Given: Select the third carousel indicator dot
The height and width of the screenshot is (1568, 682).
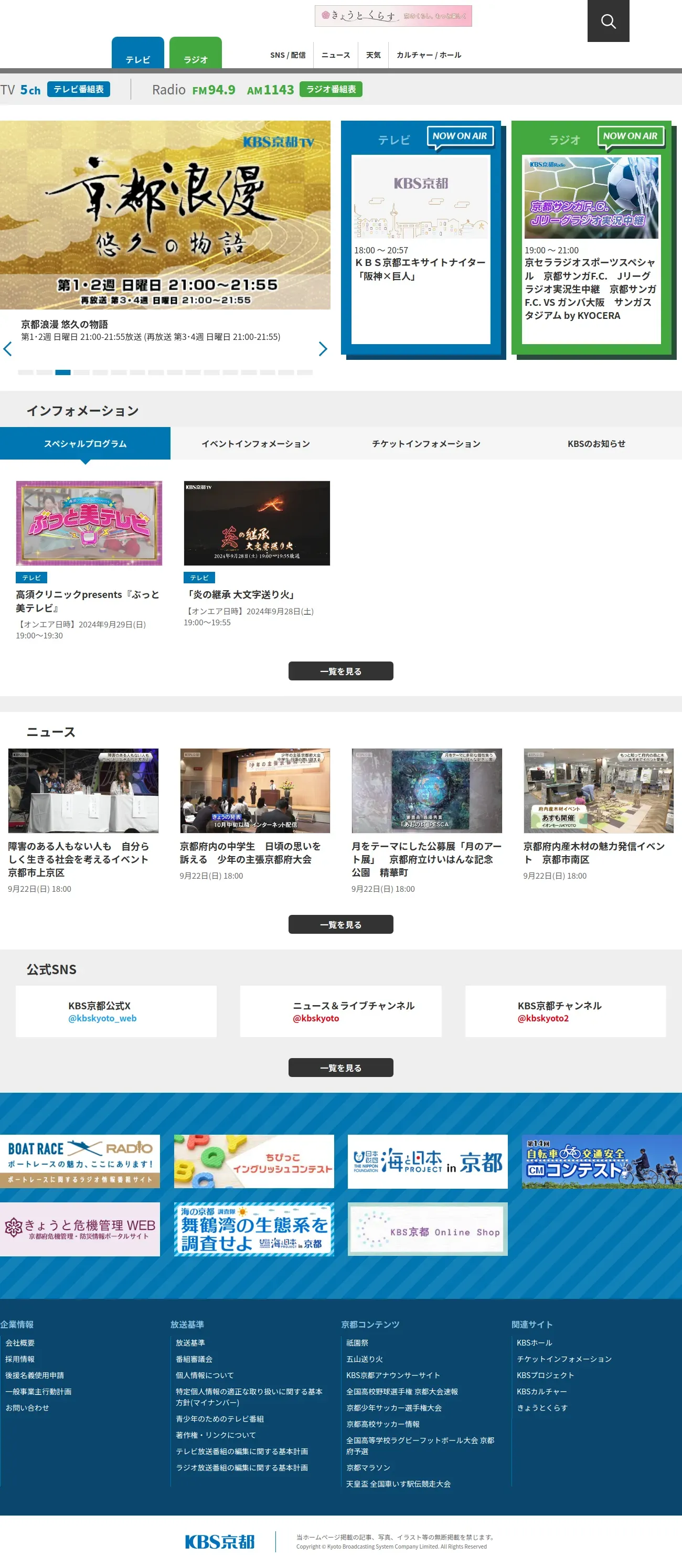Looking at the screenshot, I should tap(63, 372).
